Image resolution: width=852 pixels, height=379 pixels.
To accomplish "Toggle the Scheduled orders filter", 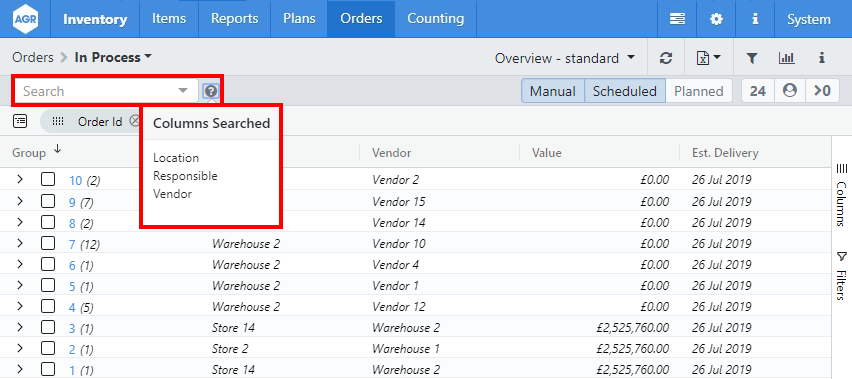I will tap(624, 91).
